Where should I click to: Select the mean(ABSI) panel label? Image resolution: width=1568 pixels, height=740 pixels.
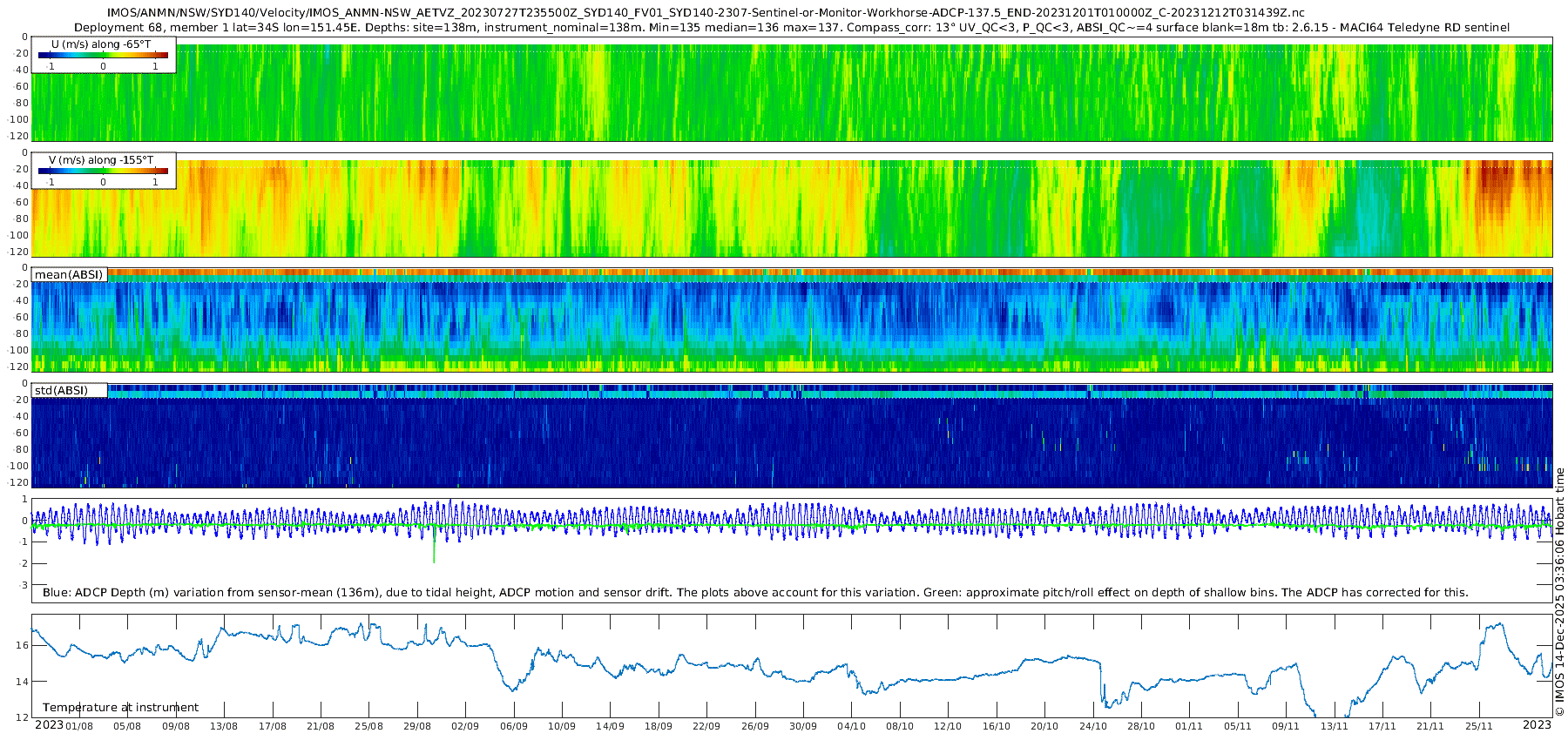pyautogui.click(x=69, y=275)
